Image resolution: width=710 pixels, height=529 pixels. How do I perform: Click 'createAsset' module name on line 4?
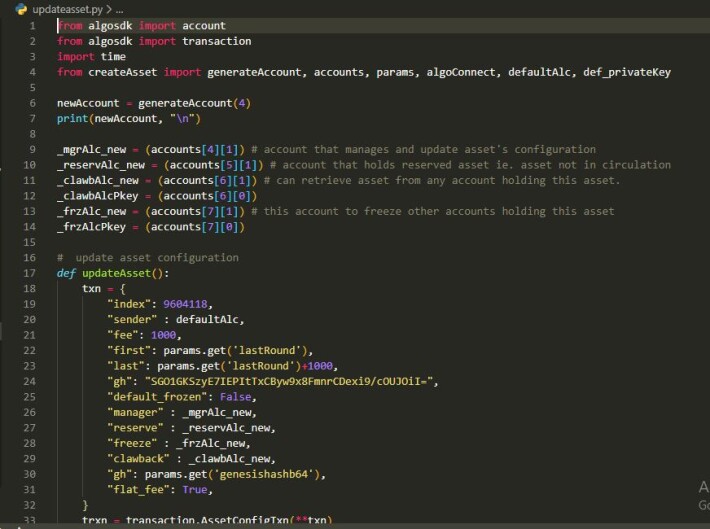123,72
